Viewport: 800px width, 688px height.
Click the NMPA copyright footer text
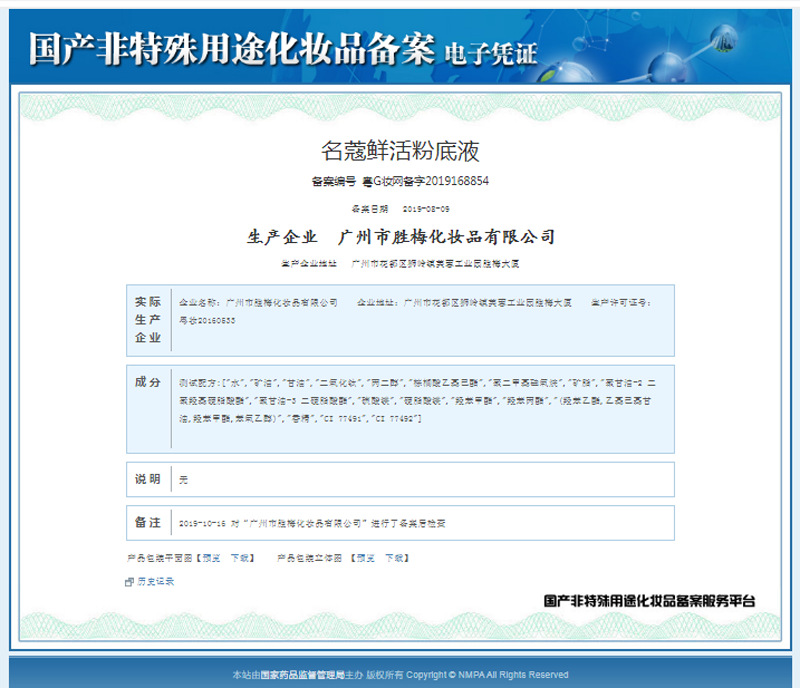click(x=401, y=675)
